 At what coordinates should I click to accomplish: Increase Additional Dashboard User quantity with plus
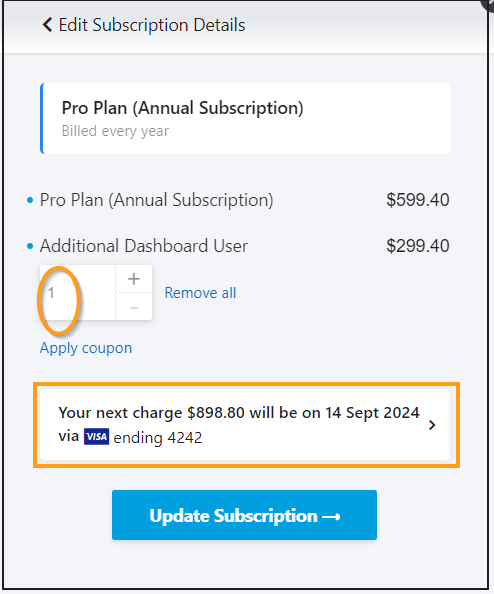pyautogui.click(x=134, y=279)
